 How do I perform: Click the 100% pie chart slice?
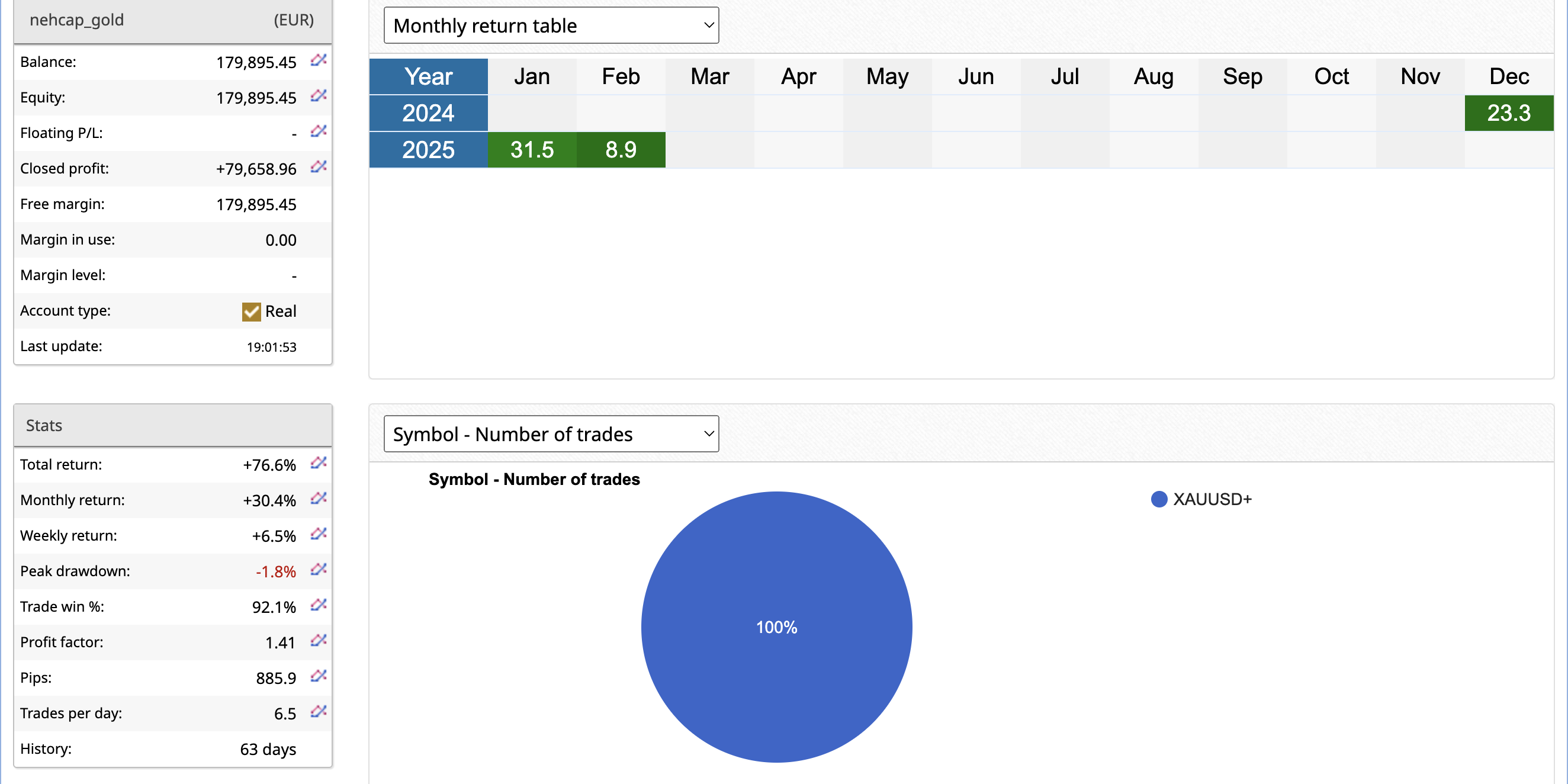(x=776, y=627)
